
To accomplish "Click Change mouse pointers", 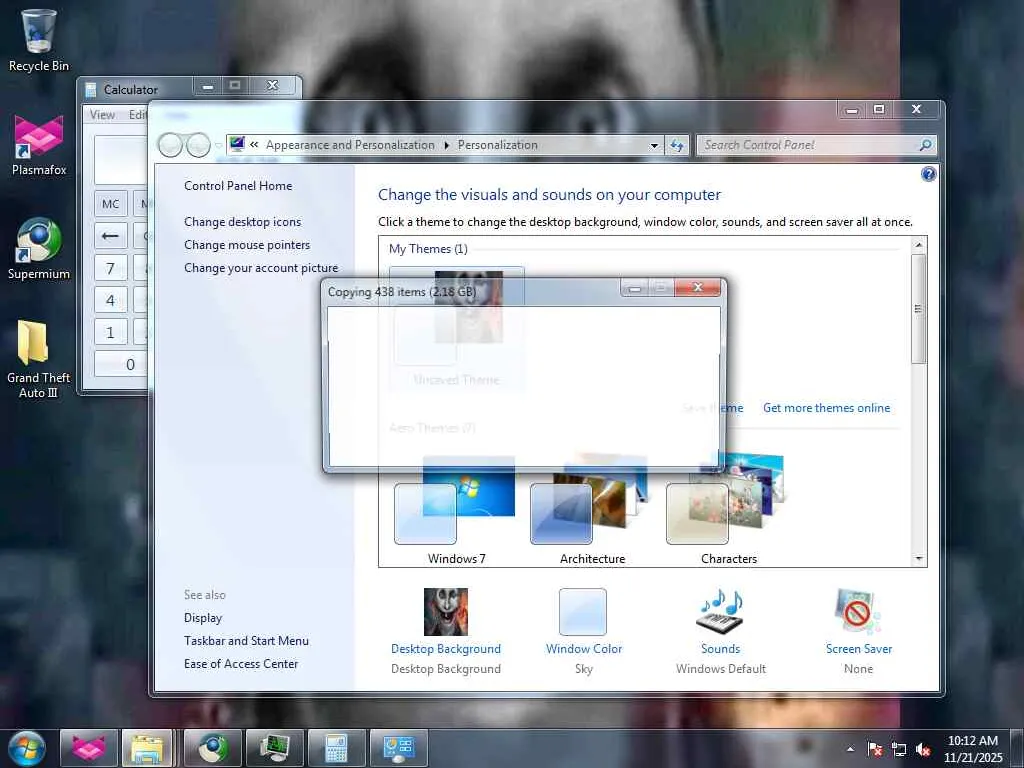I will point(247,244).
